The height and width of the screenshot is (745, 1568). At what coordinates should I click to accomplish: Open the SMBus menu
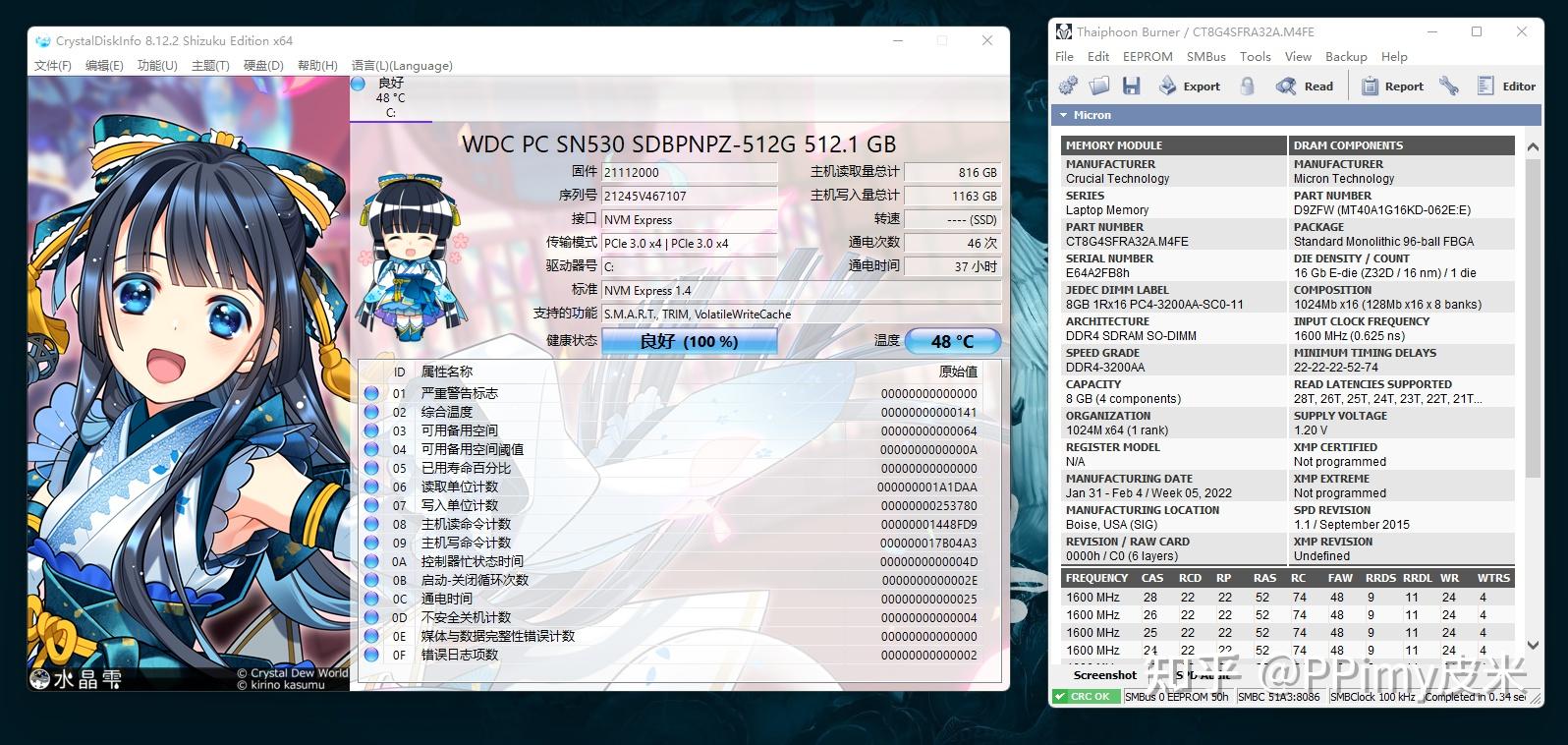pyautogui.click(x=1206, y=57)
